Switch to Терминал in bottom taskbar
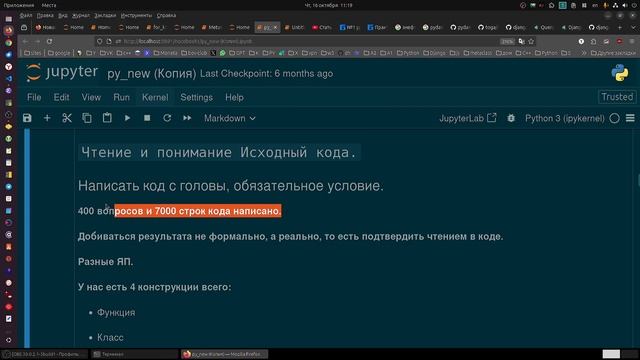This screenshot has width=640, height=360. pyautogui.click(x=135, y=354)
